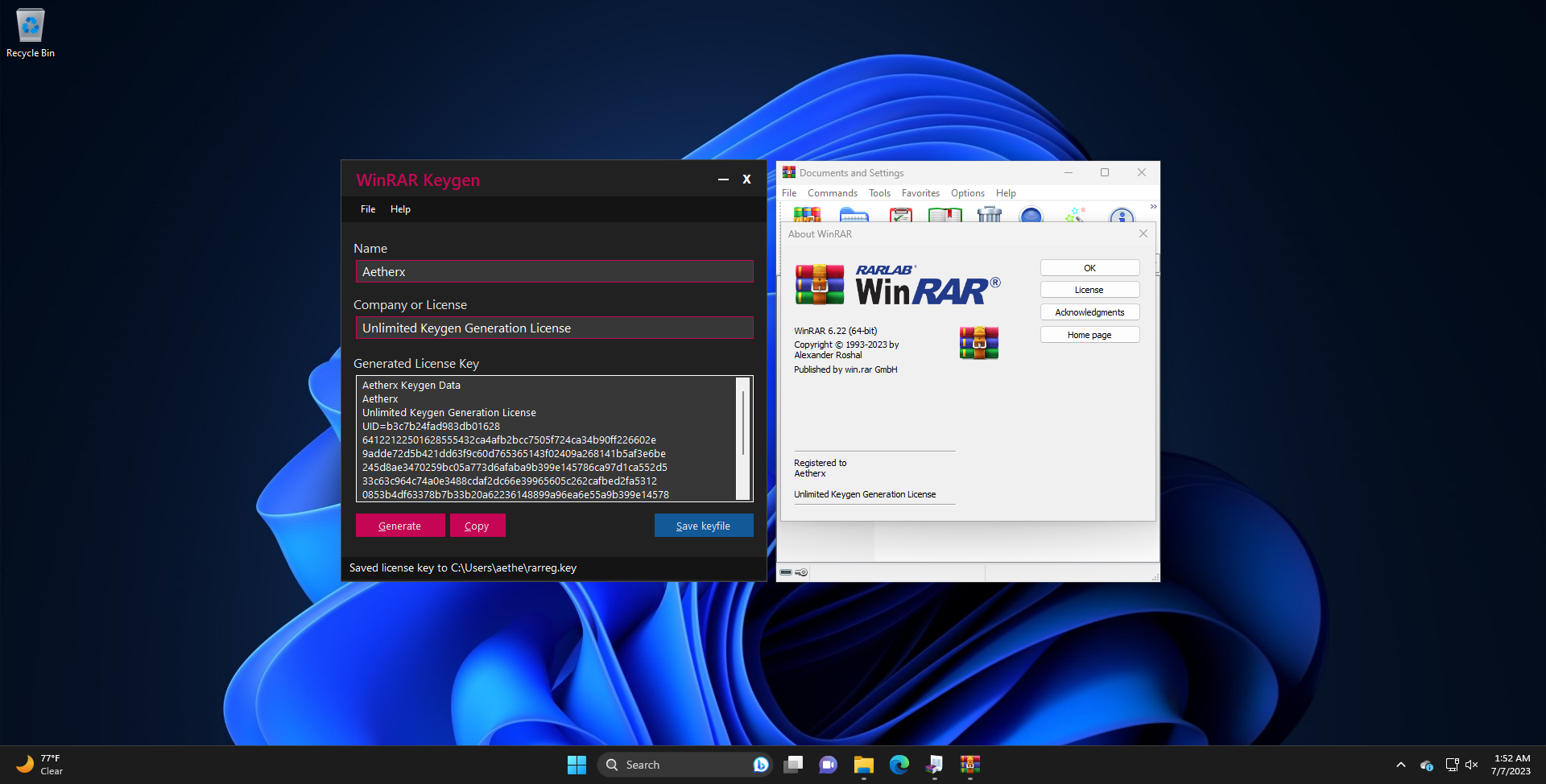The height and width of the screenshot is (784, 1546).
Task: Open the Tools menu in WinRAR
Action: point(879,193)
